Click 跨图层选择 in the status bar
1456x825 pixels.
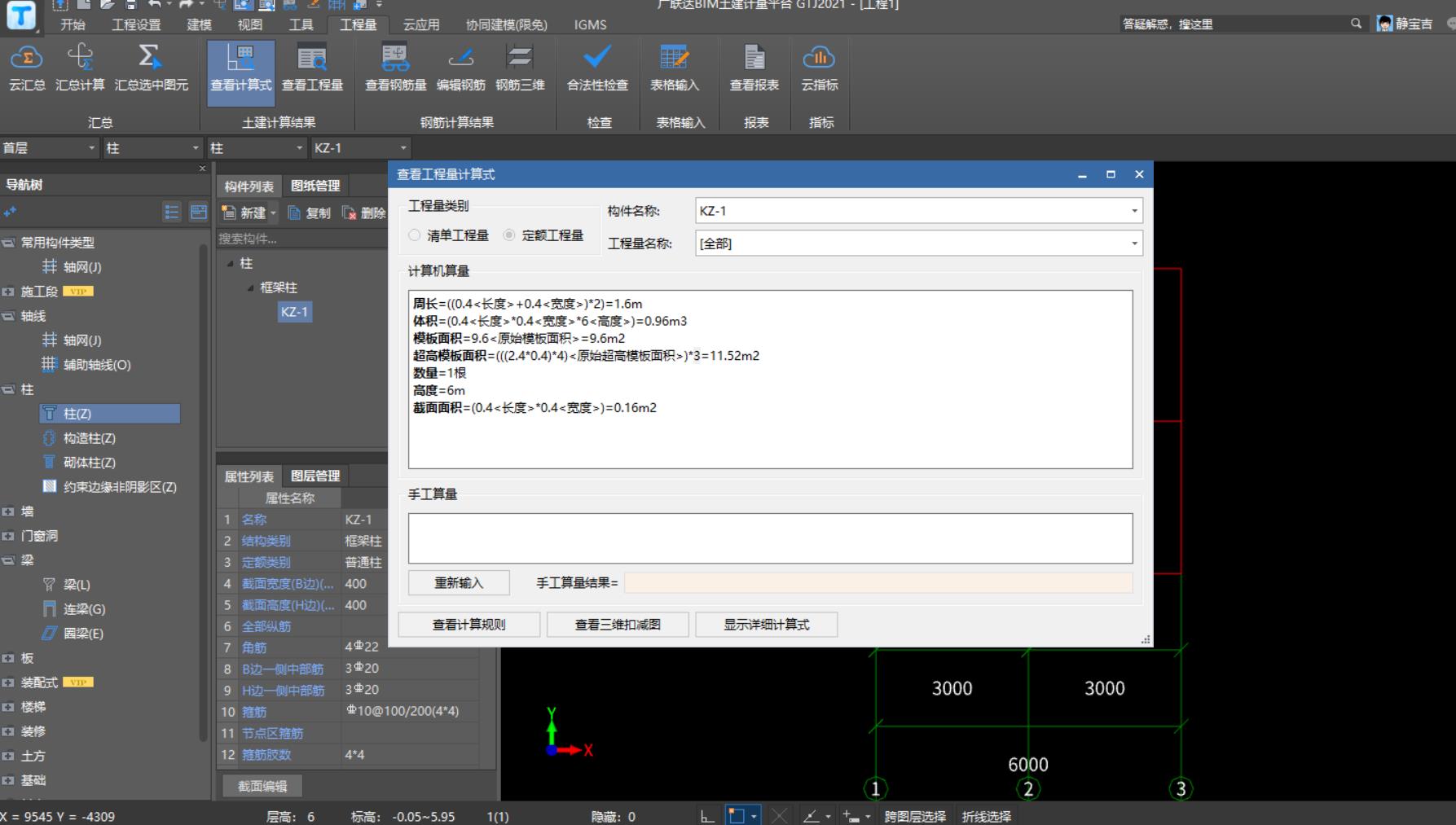[915, 816]
